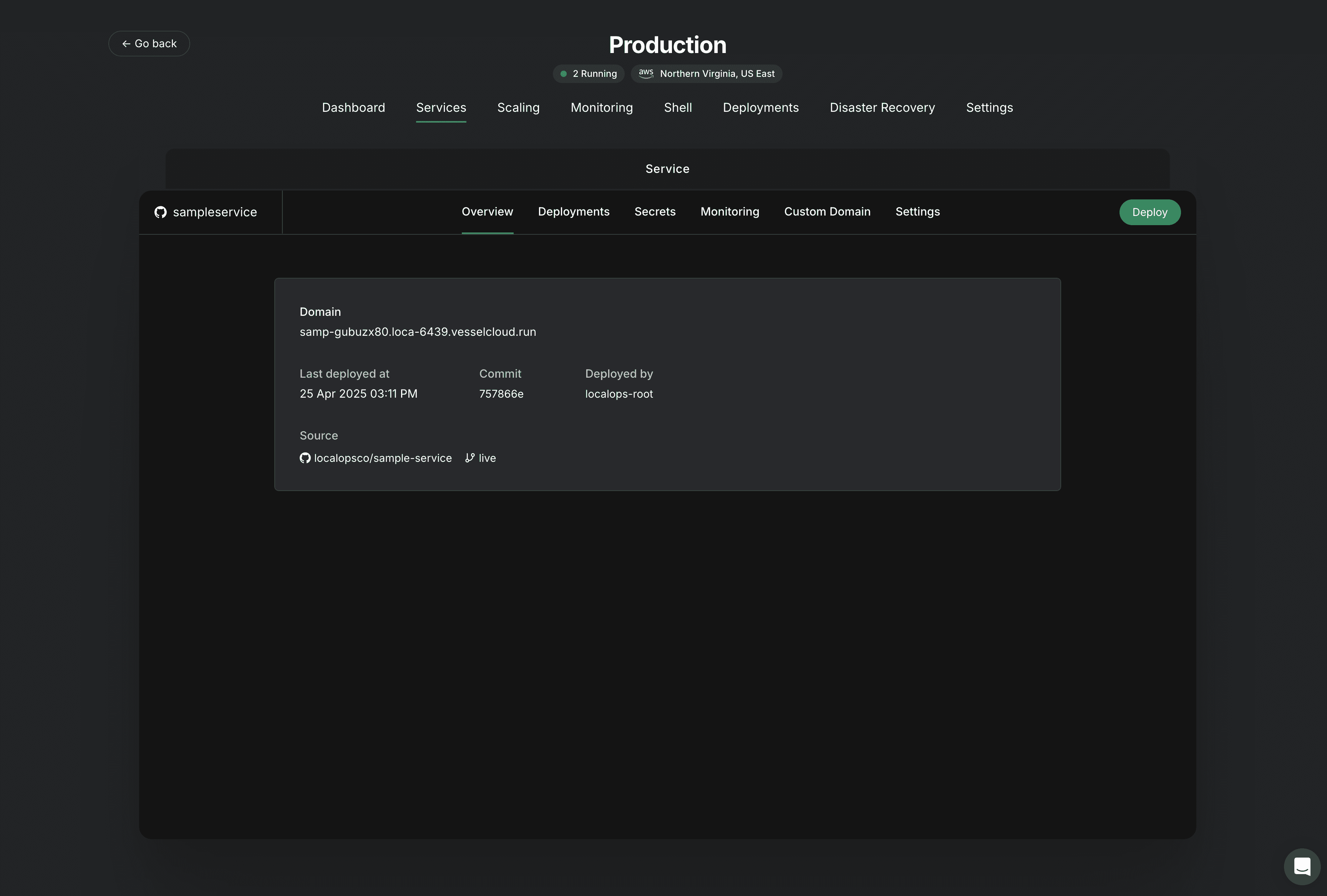Open the Shell tab
Image resolution: width=1327 pixels, height=896 pixels.
(x=678, y=108)
